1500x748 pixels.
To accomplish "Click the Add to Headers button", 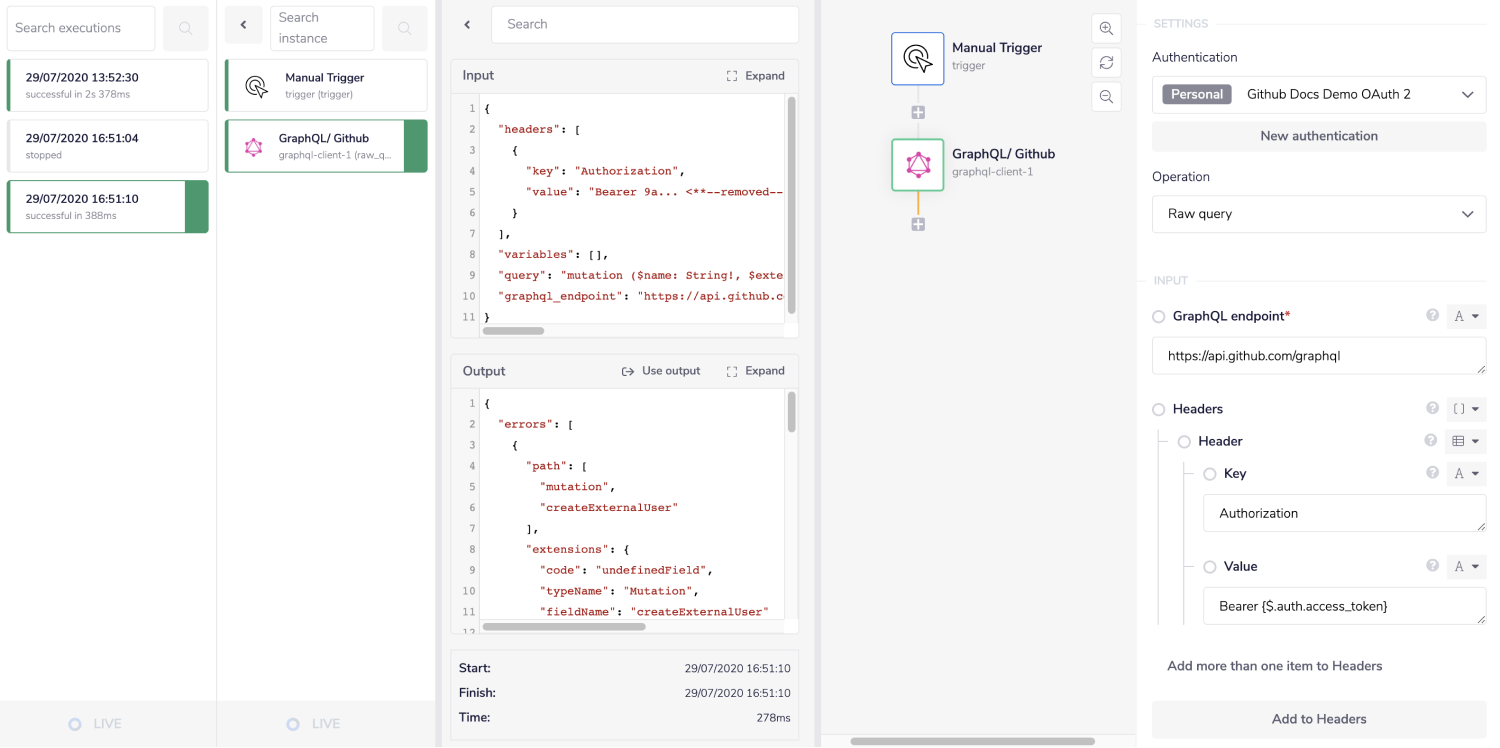I will click(x=1318, y=719).
